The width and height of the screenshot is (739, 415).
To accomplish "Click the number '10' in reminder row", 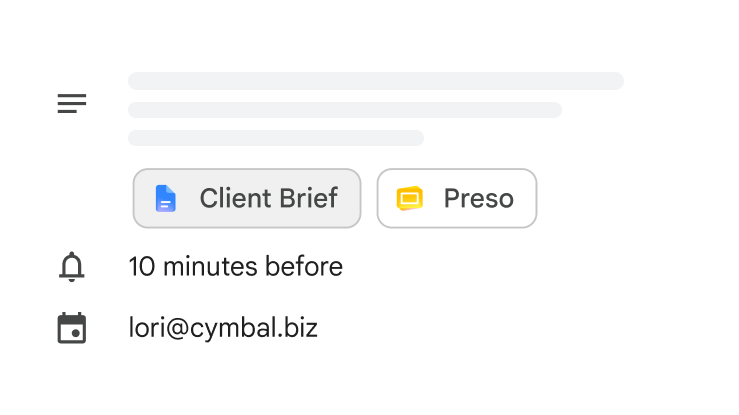I will (142, 267).
